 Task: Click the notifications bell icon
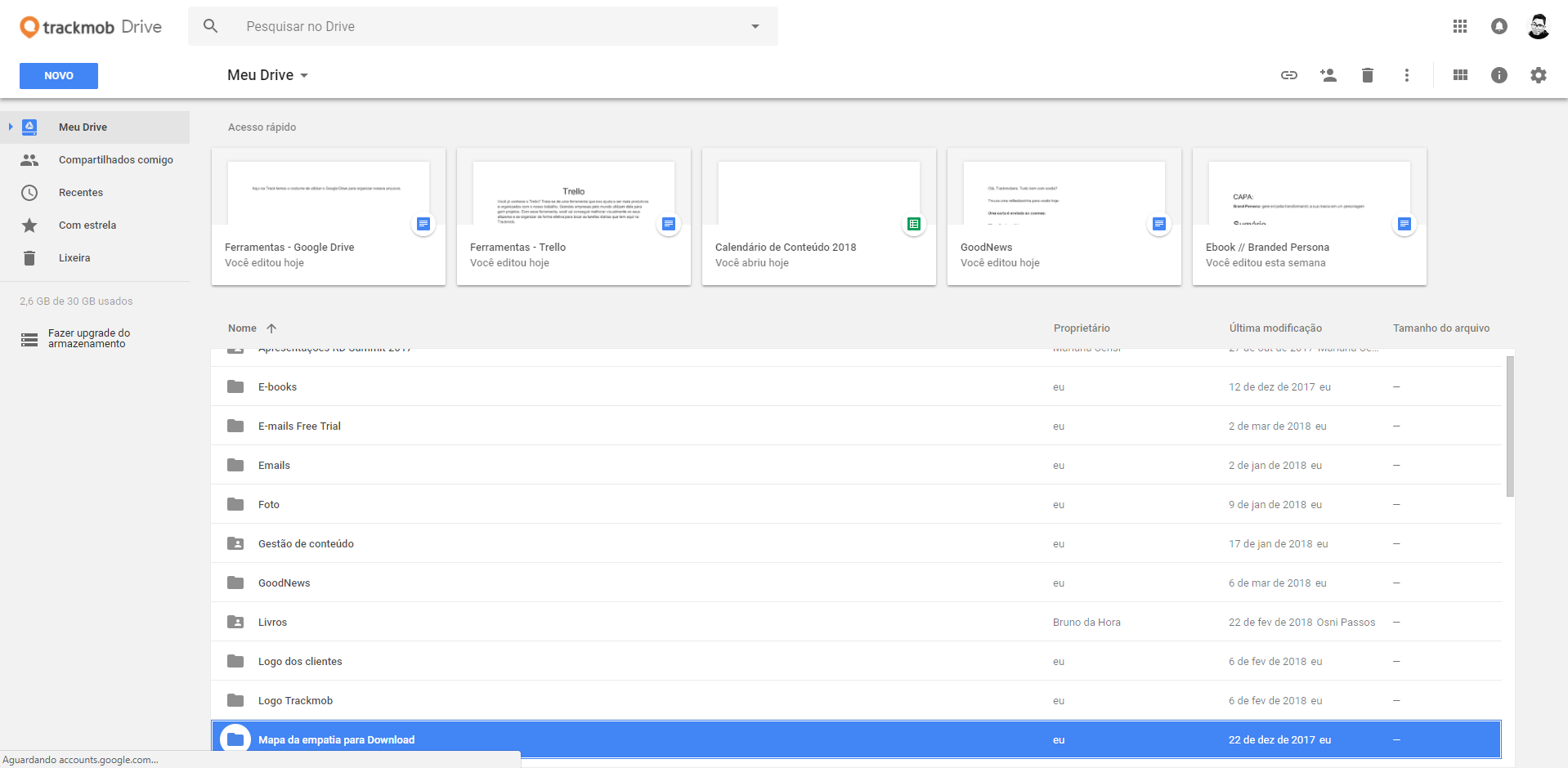(1499, 26)
